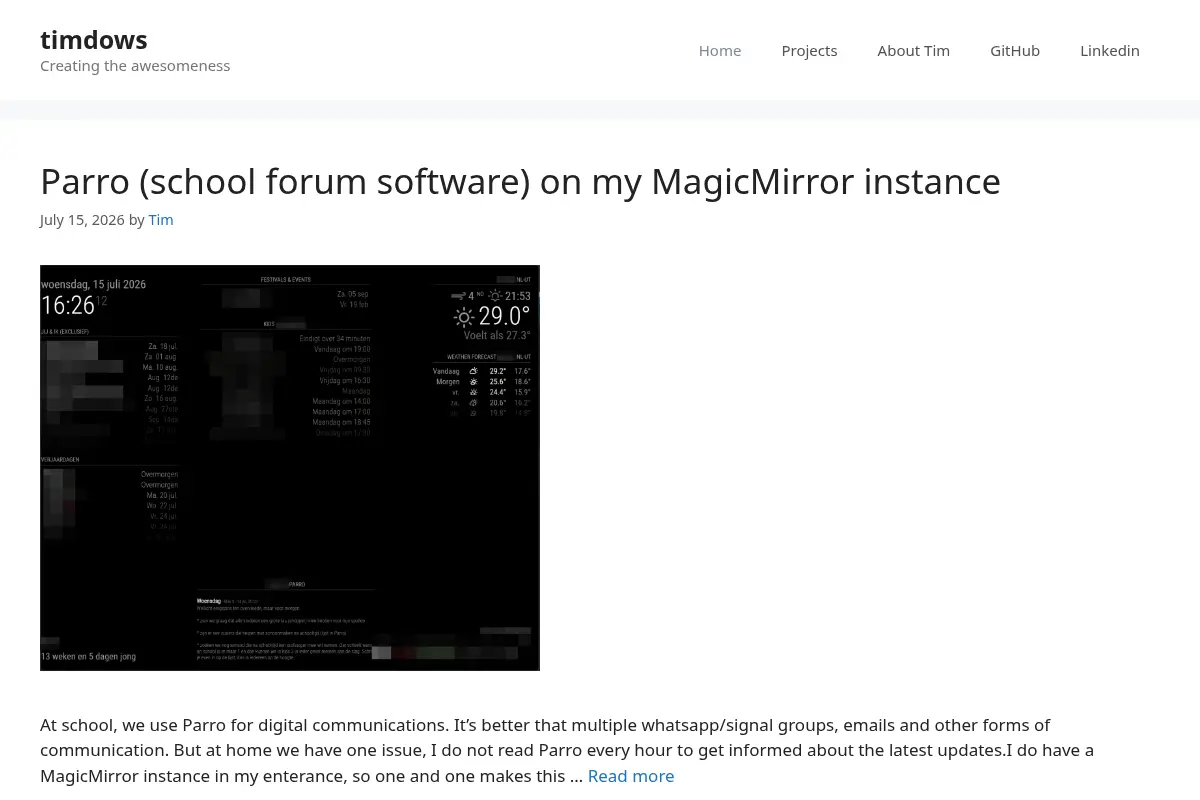Click the Creating the awesomeness tagline
Viewport: 1200px width, 800px height.
pos(135,66)
